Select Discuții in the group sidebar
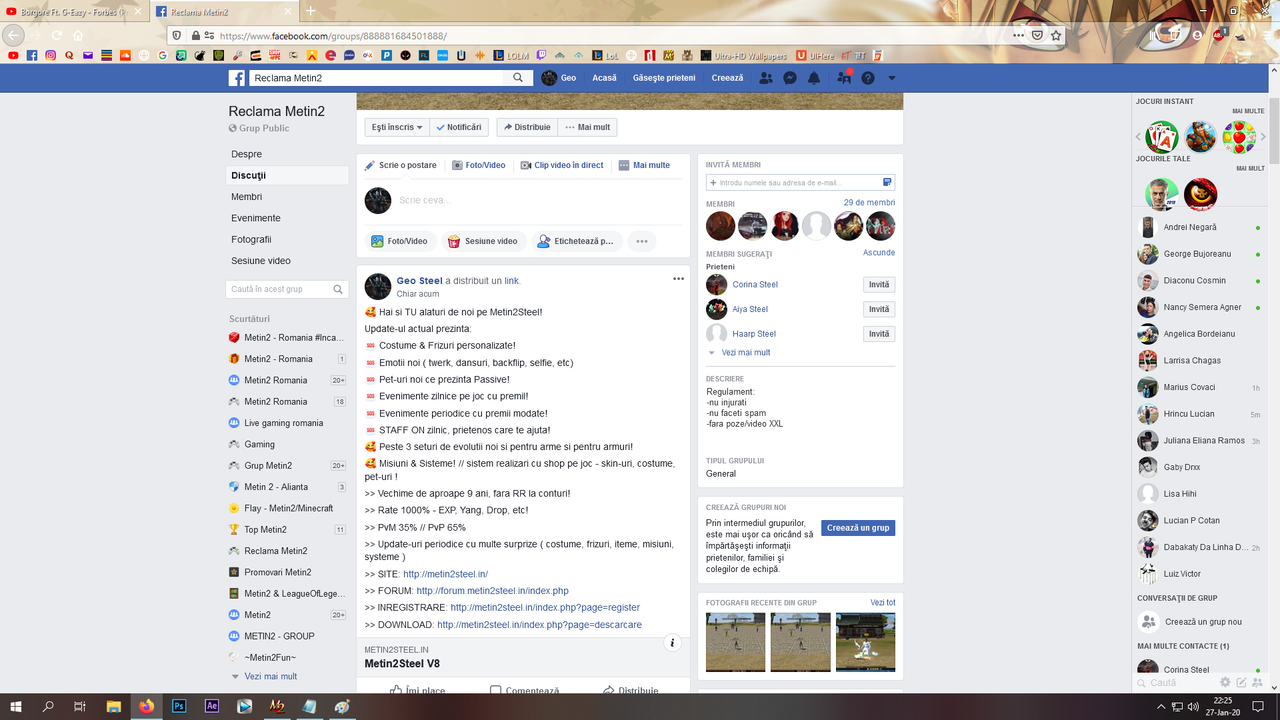This screenshot has height=720, width=1280. click(287, 175)
